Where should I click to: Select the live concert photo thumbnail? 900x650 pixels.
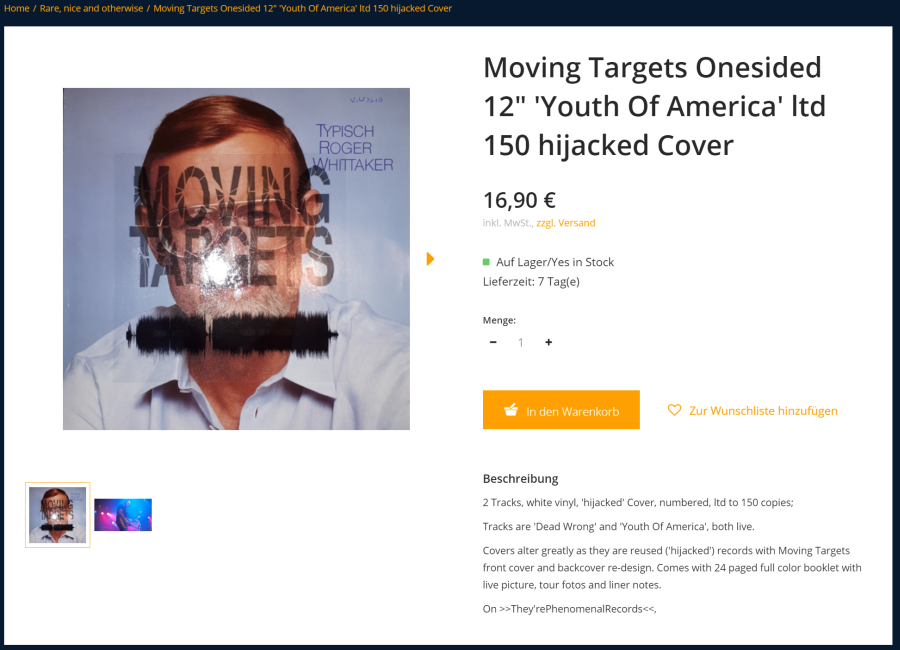click(x=123, y=515)
